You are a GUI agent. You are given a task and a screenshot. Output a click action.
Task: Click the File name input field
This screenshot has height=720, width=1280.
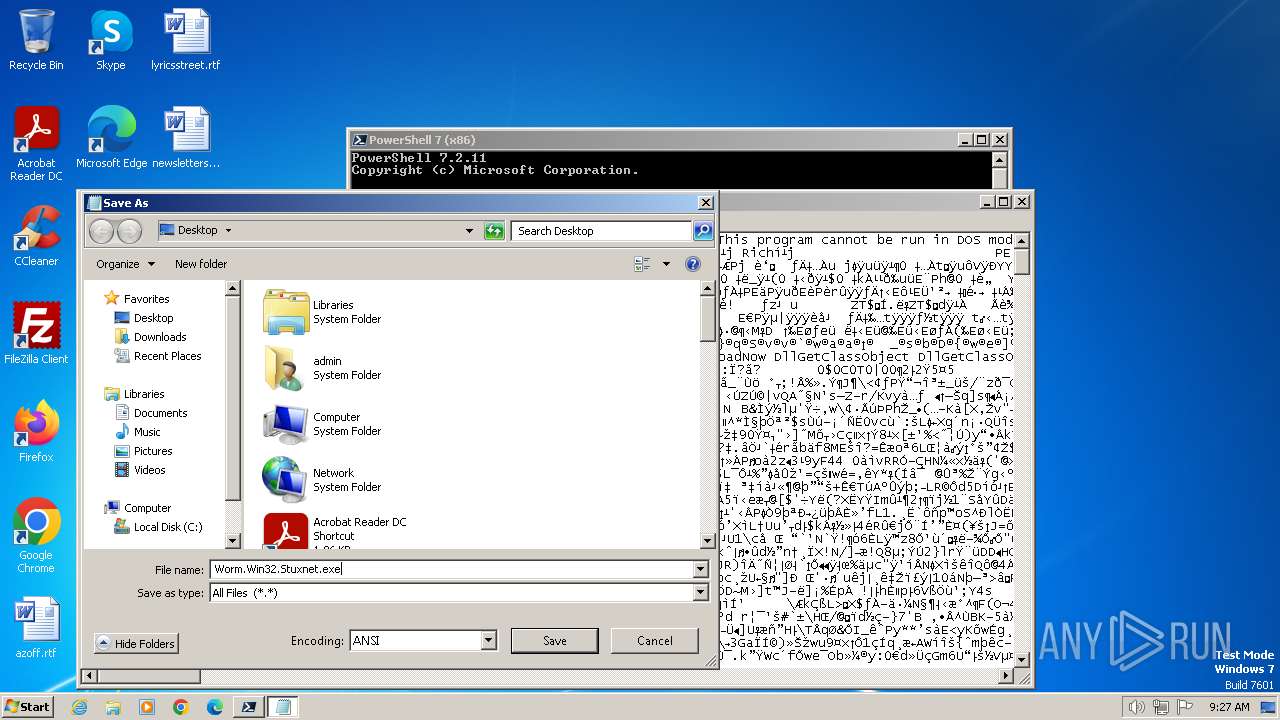coord(451,569)
